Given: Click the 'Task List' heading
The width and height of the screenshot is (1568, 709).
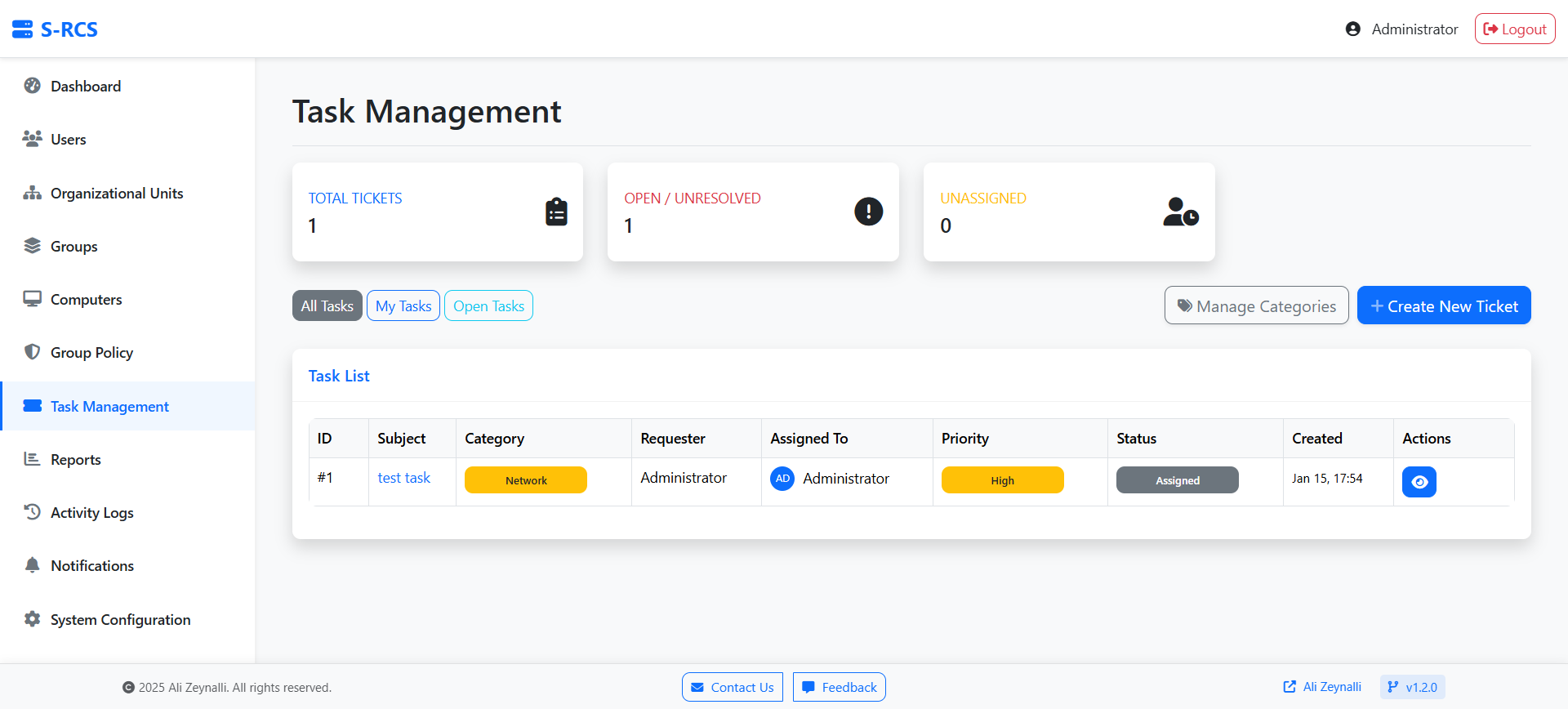Looking at the screenshot, I should pos(339,376).
